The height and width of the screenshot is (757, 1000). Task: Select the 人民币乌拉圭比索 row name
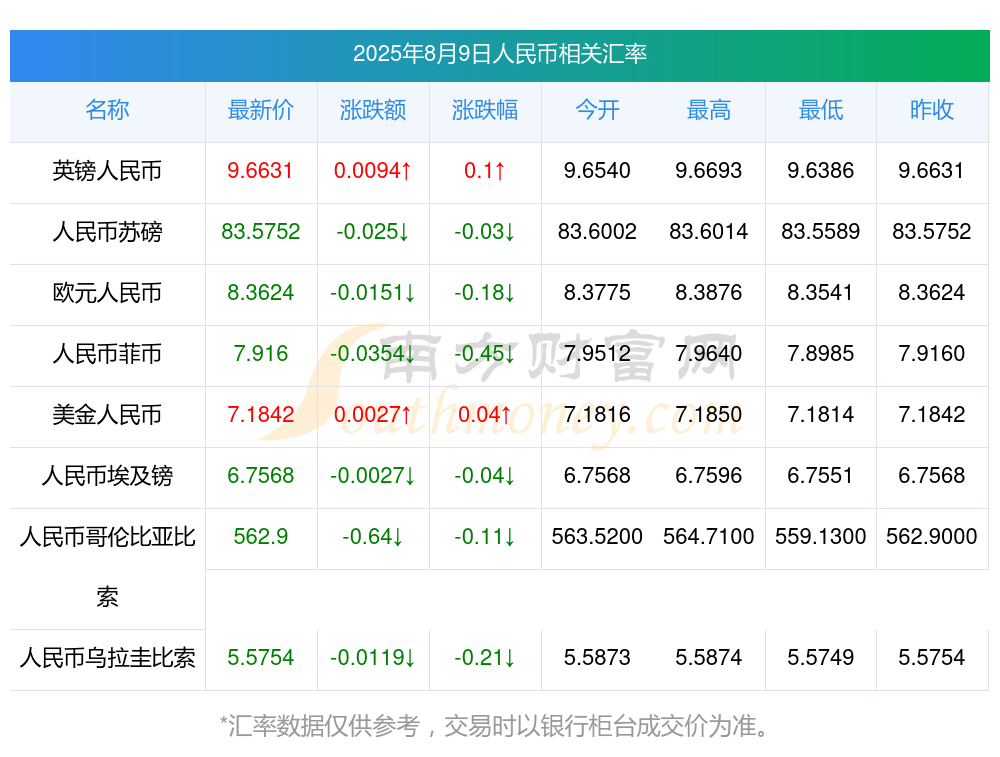(x=107, y=658)
